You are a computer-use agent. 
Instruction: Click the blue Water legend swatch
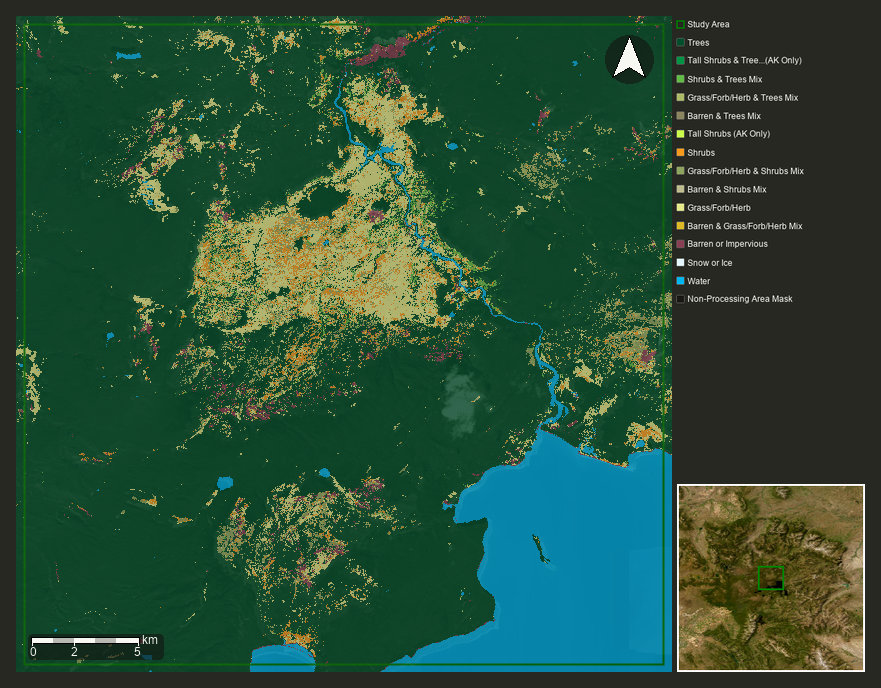pyautogui.click(x=680, y=280)
